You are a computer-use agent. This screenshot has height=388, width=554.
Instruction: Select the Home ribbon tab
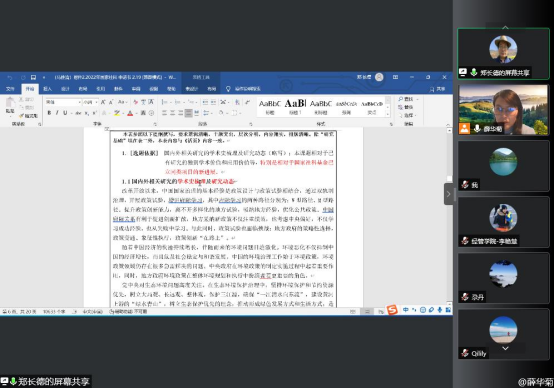(x=30, y=89)
